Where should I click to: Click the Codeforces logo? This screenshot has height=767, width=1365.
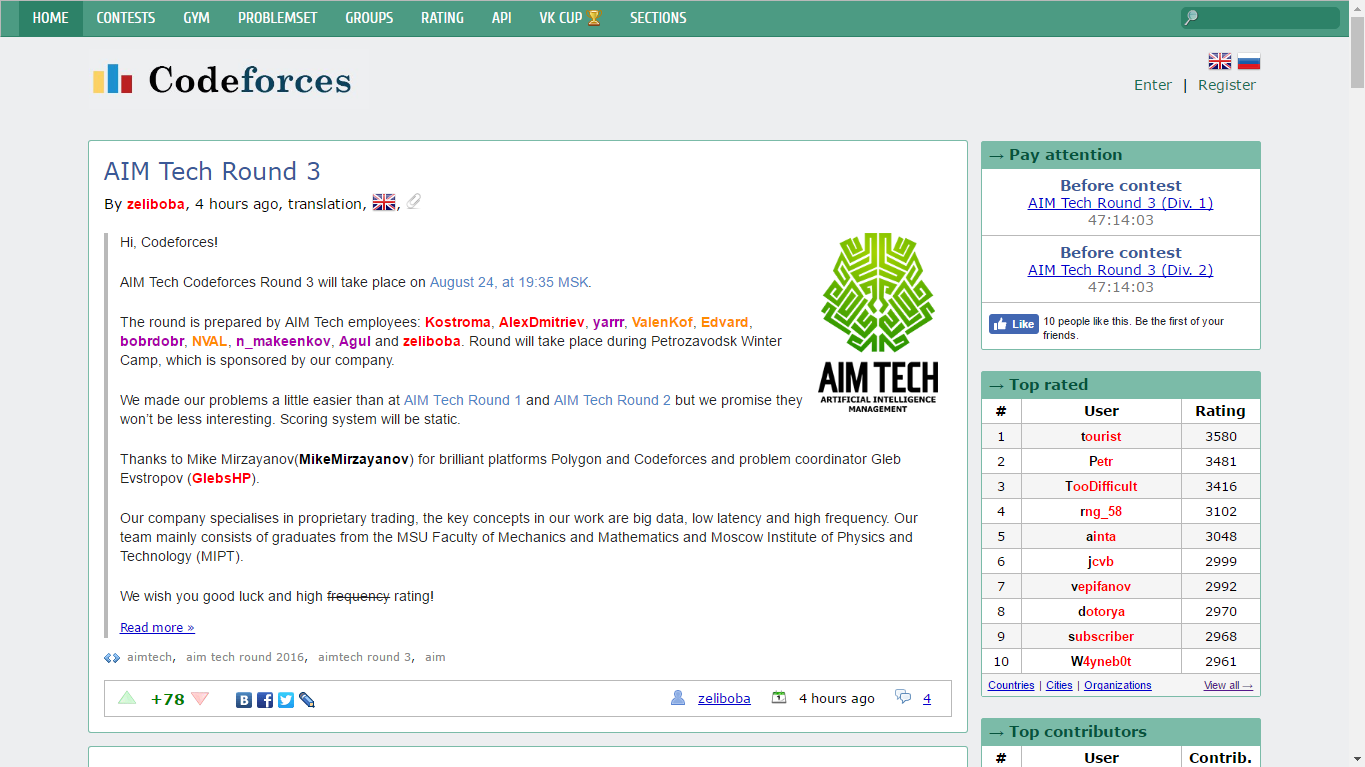pyautogui.click(x=222, y=79)
